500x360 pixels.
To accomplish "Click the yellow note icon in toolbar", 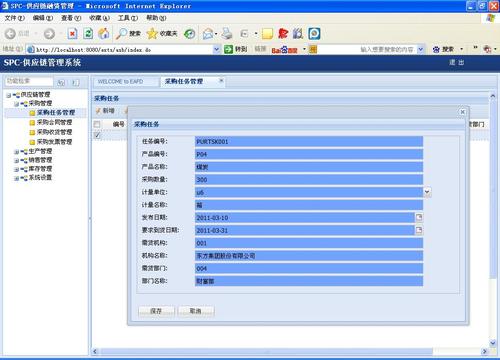I will click(x=267, y=33).
